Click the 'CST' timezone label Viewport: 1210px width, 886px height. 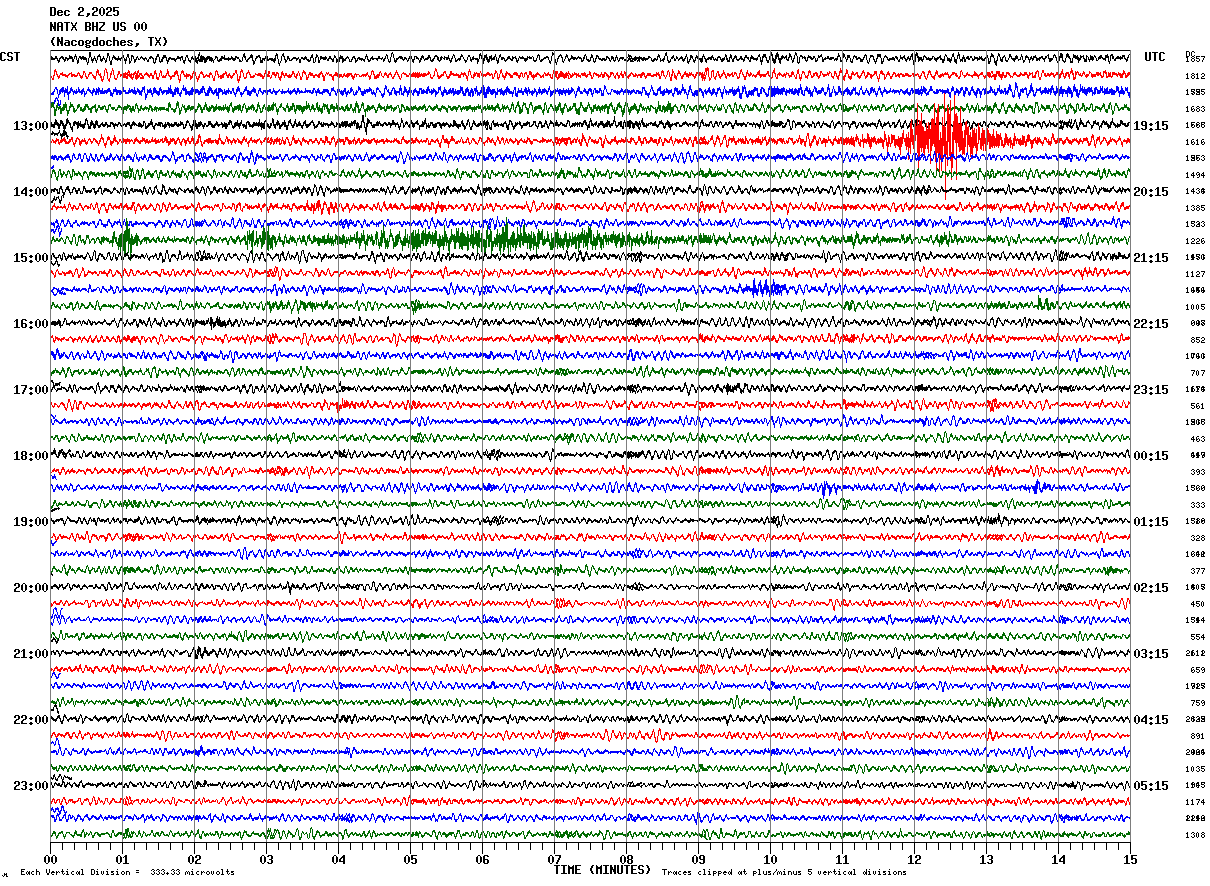pos(10,57)
